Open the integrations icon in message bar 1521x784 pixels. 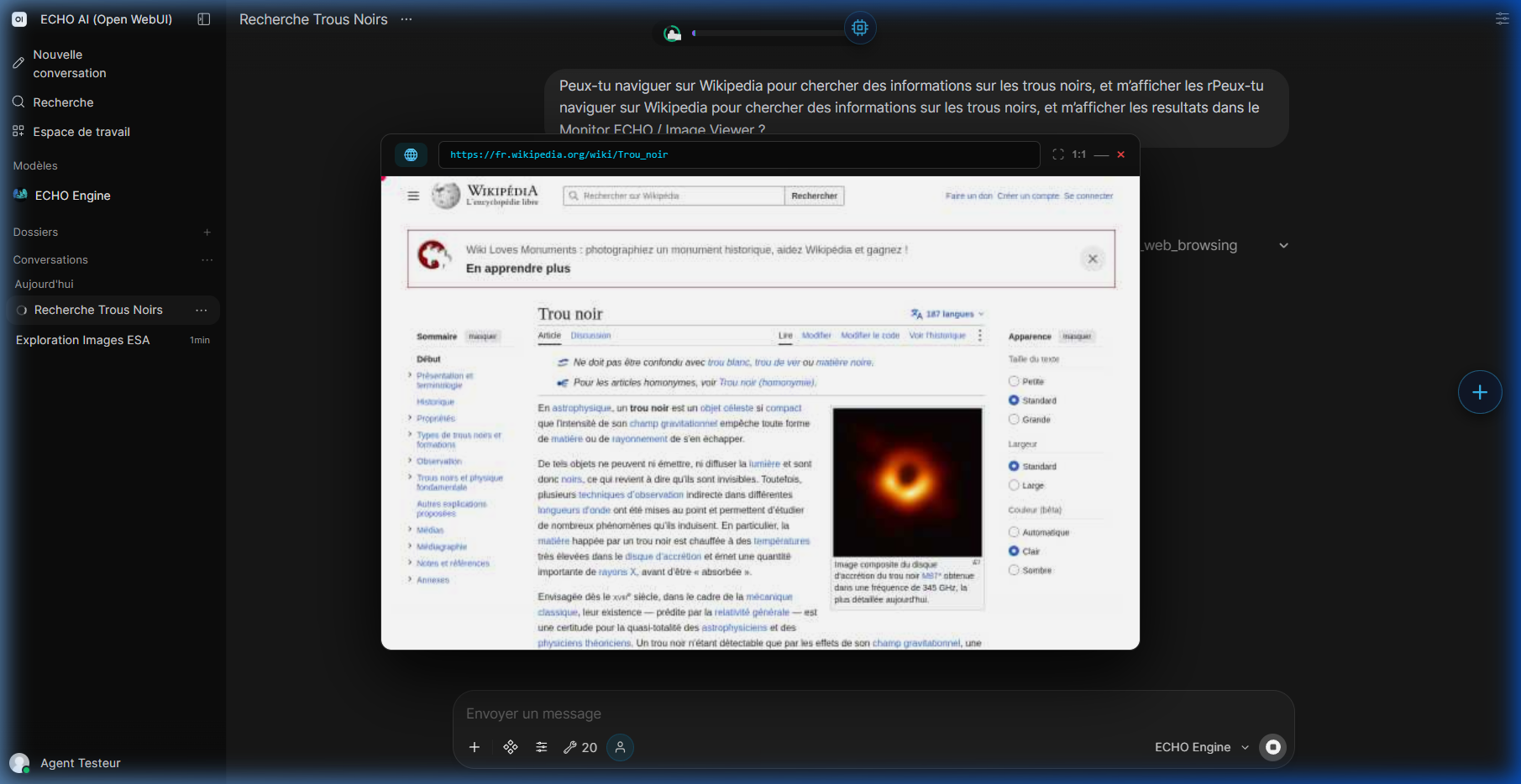pos(511,747)
